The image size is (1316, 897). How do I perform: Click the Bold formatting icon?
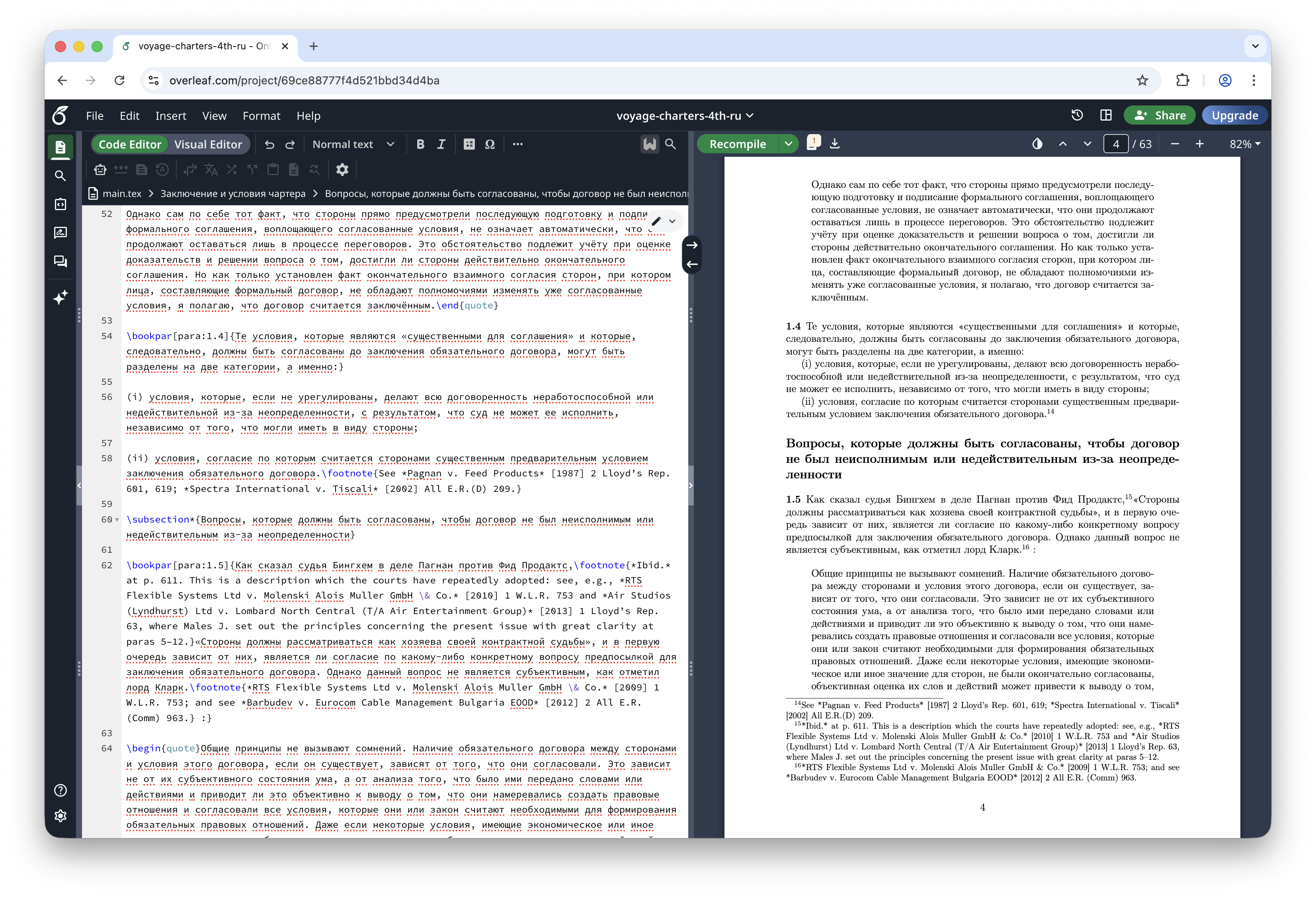click(x=420, y=144)
